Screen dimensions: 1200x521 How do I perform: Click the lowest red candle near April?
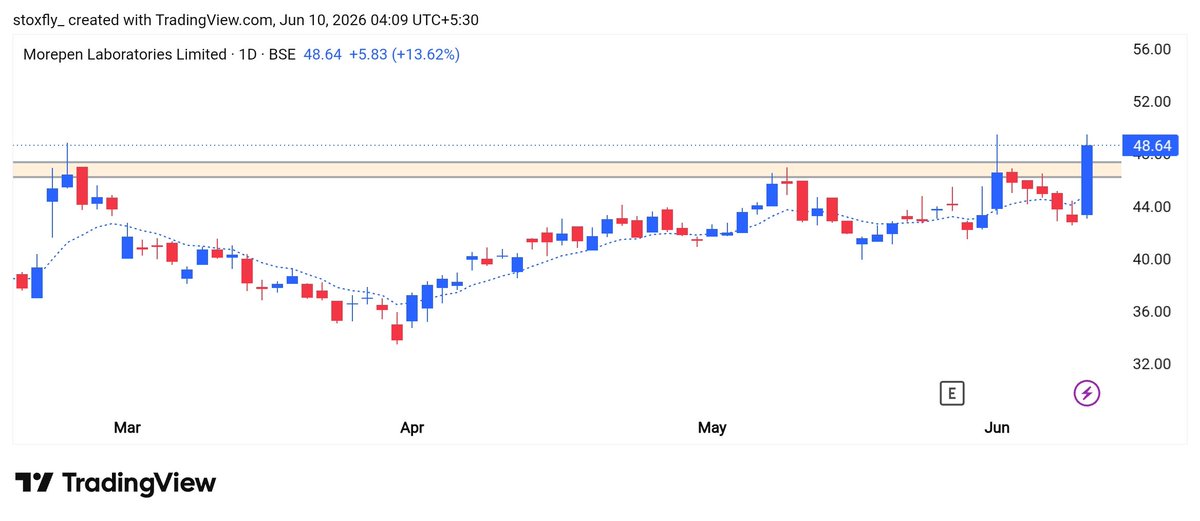coord(397,332)
